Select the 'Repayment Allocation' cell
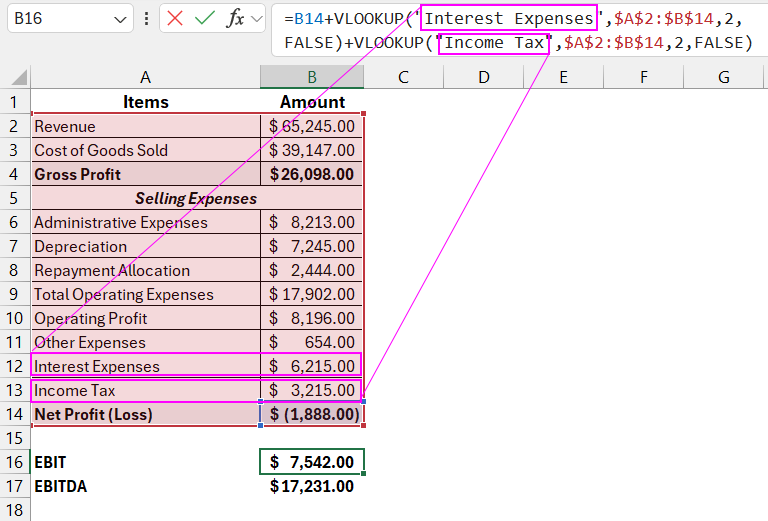The height and width of the screenshot is (521, 768). [x=145, y=270]
